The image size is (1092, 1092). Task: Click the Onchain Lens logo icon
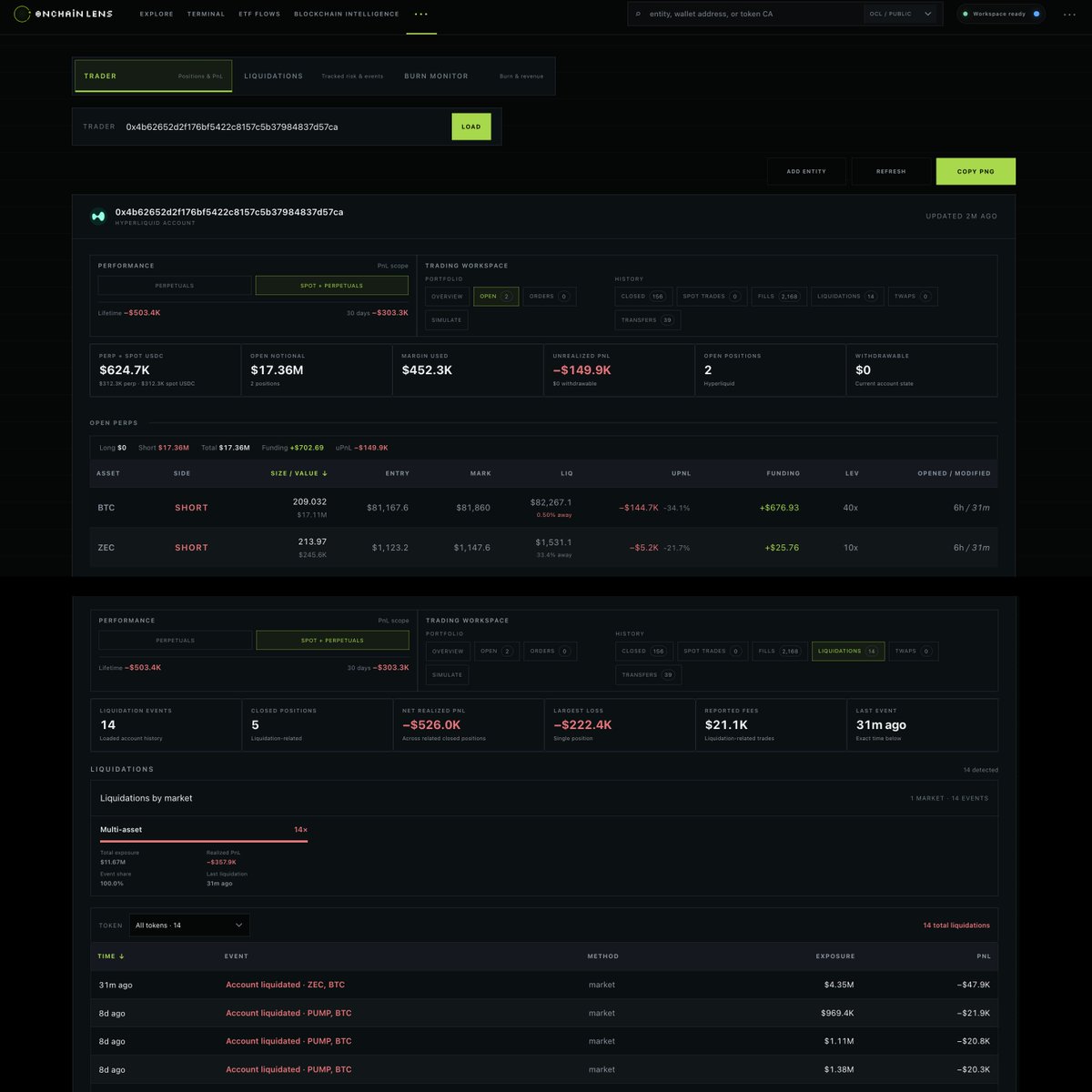click(22, 14)
